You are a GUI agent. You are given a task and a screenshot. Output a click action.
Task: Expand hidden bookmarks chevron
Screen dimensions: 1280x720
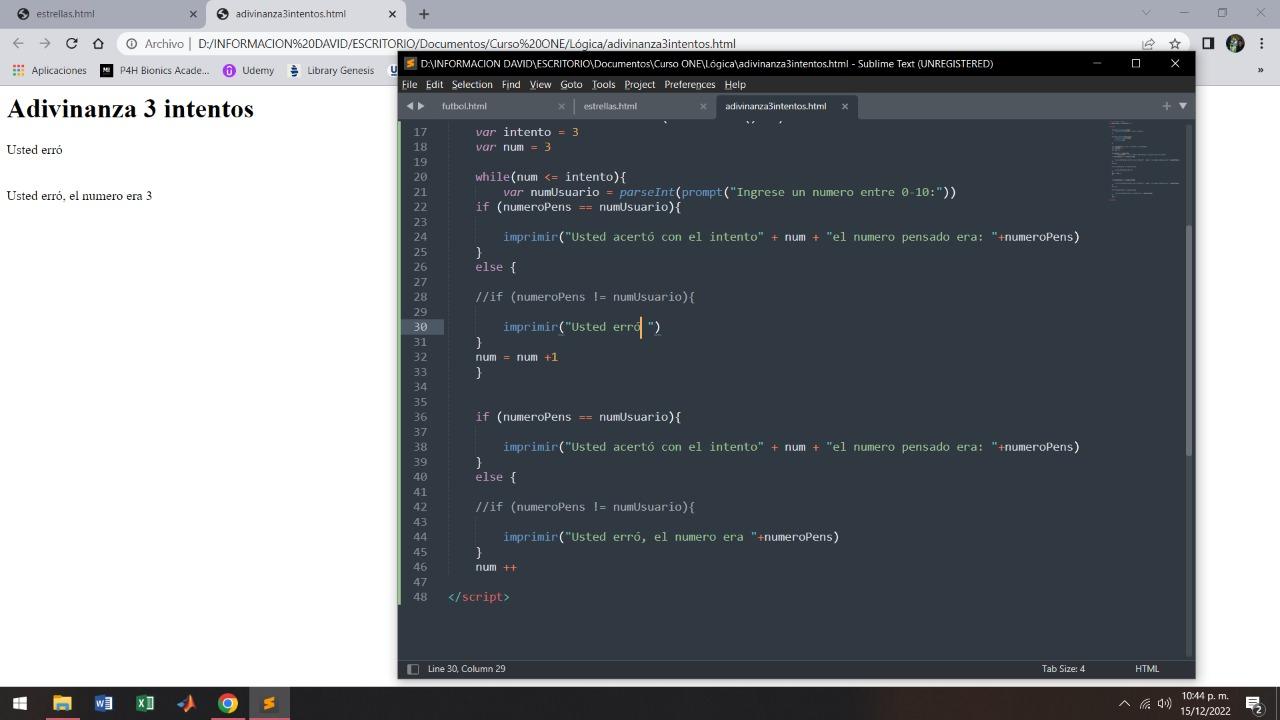coord(1260,70)
